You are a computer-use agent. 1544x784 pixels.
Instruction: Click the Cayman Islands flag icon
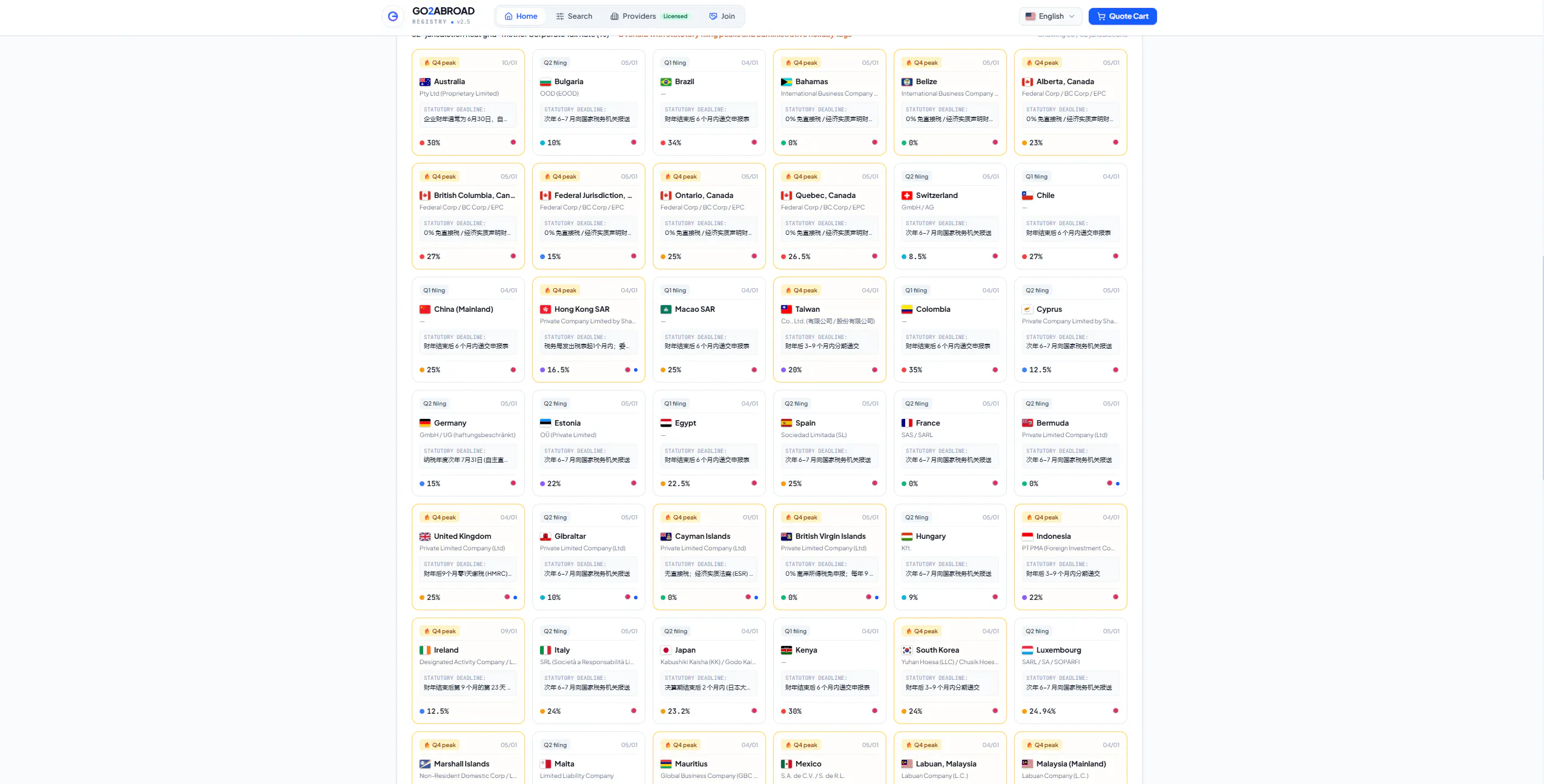click(666, 536)
